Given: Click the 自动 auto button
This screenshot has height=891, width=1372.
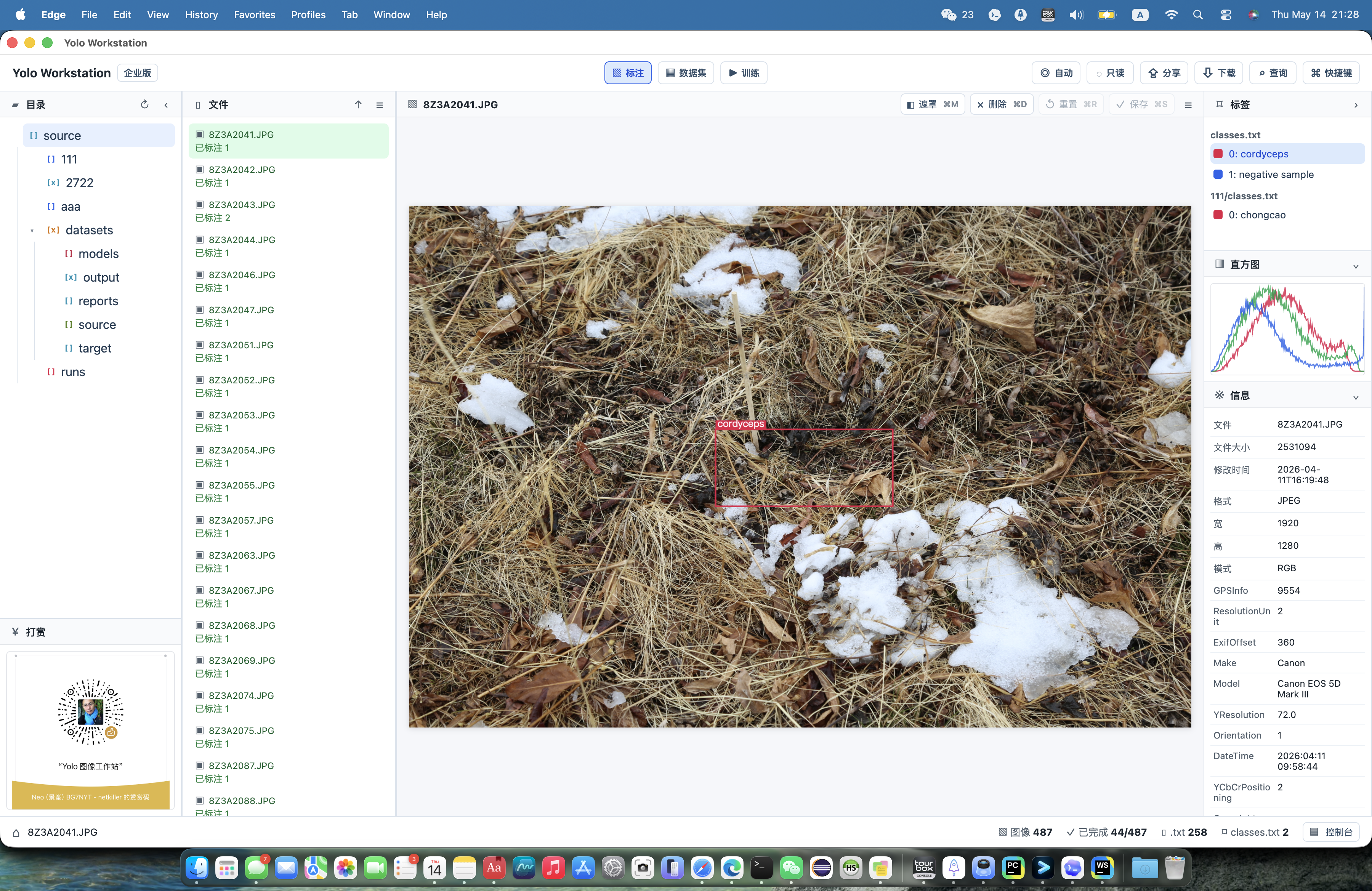Looking at the screenshot, I should pyautogui.click(x=1056, y=73).
